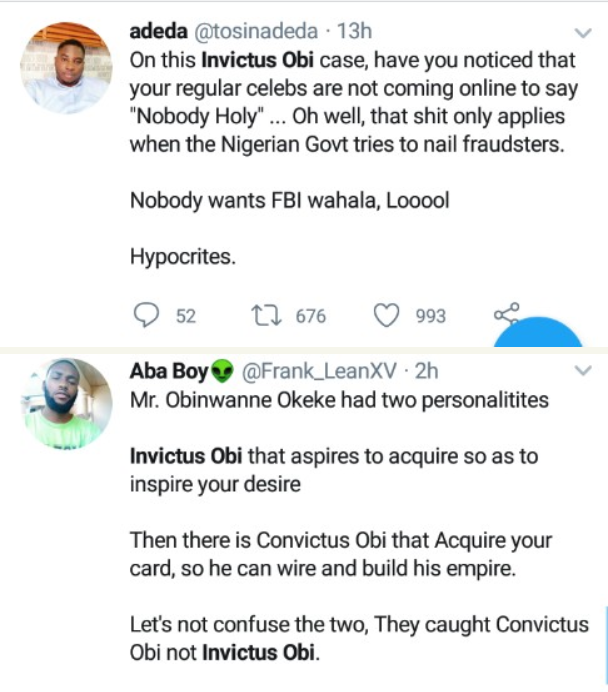The image size is (608, 692).
Task: Click the 993 likes count
Action: [x=430, y=316]
